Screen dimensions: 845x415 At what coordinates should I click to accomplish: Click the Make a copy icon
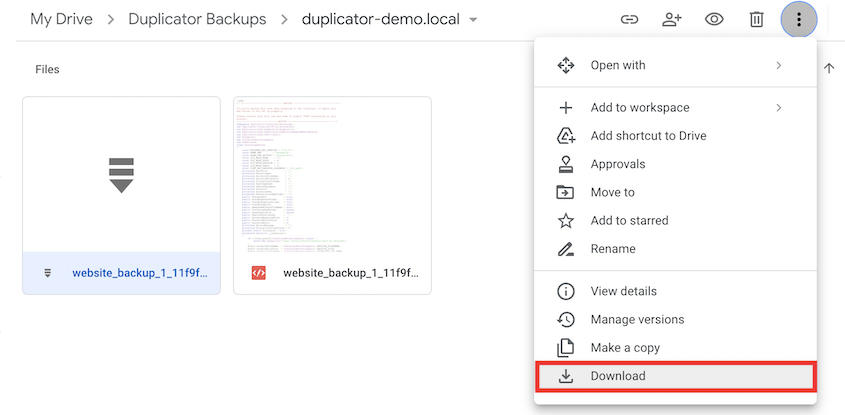coord(565,348)
